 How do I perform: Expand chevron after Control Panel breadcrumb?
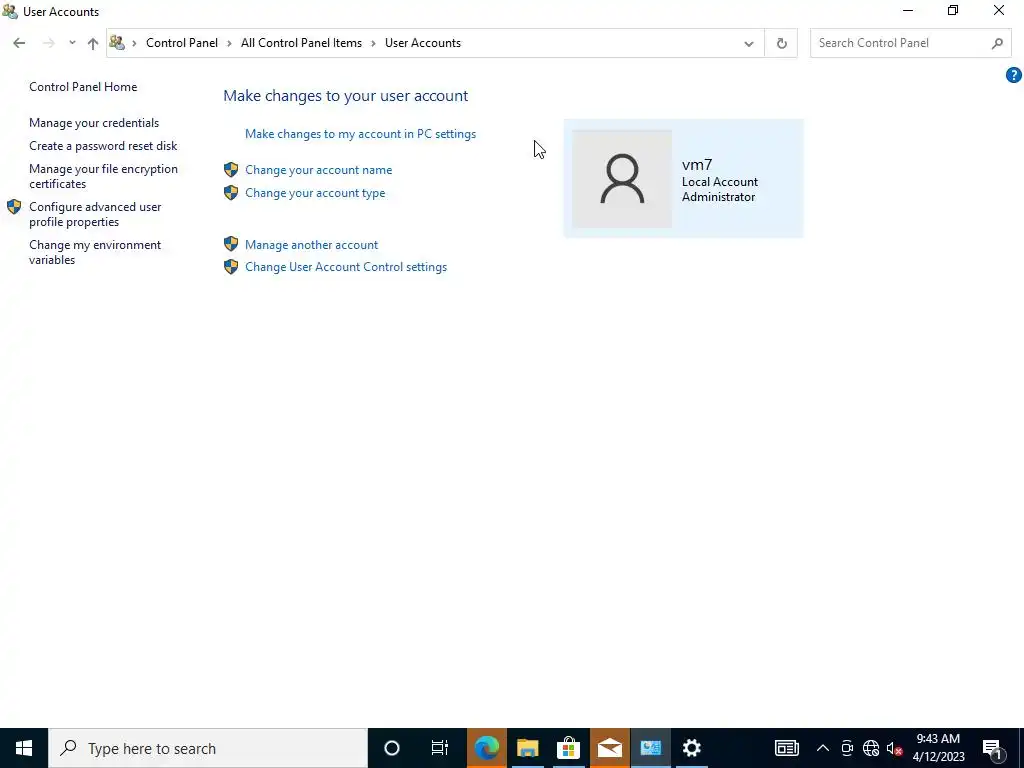pyautogui.click(x=229, y=43)
